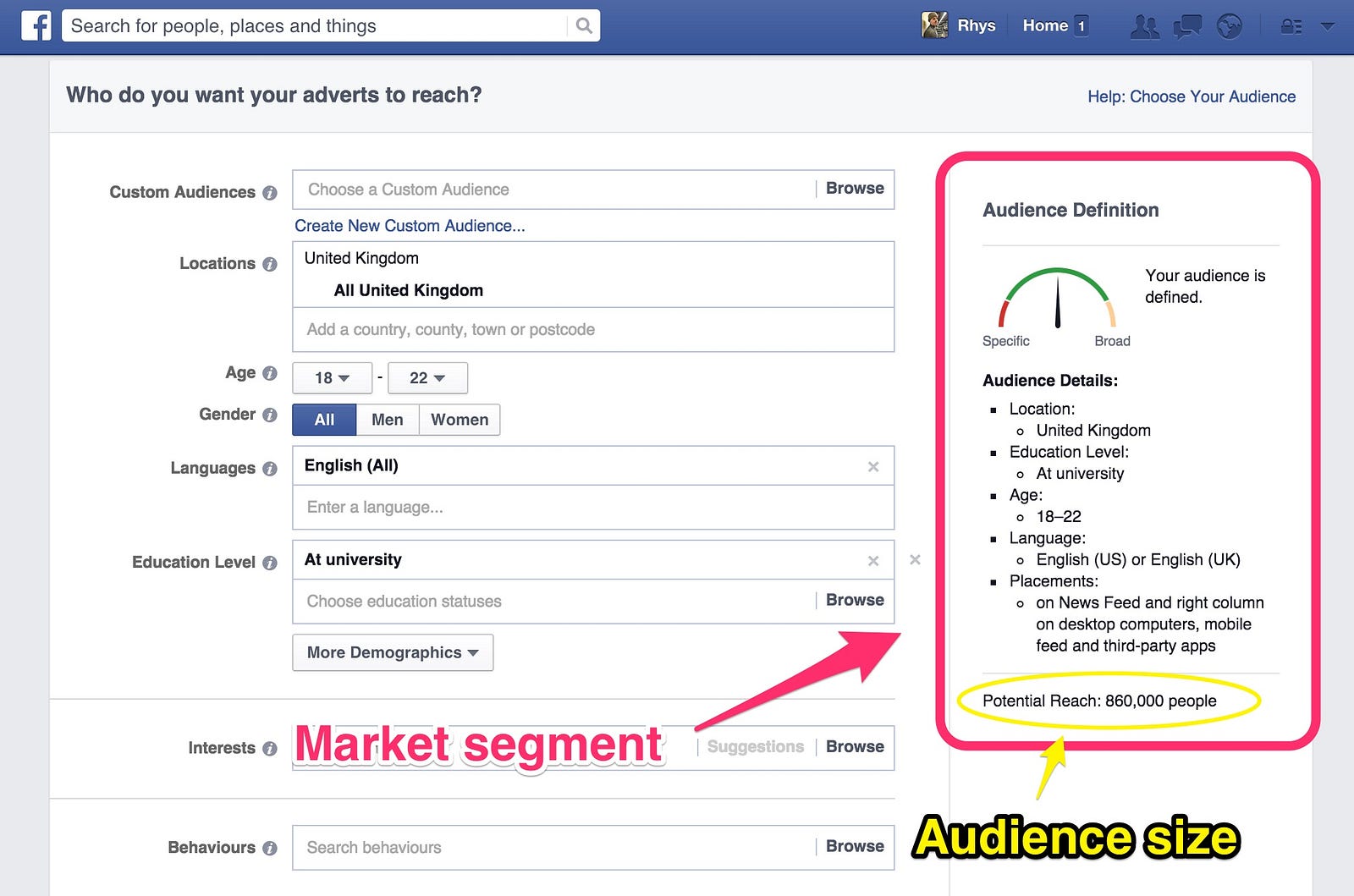Click the 18–22 age detail
This screenshot has height=896, width=1354.
tap(1059, 517)
